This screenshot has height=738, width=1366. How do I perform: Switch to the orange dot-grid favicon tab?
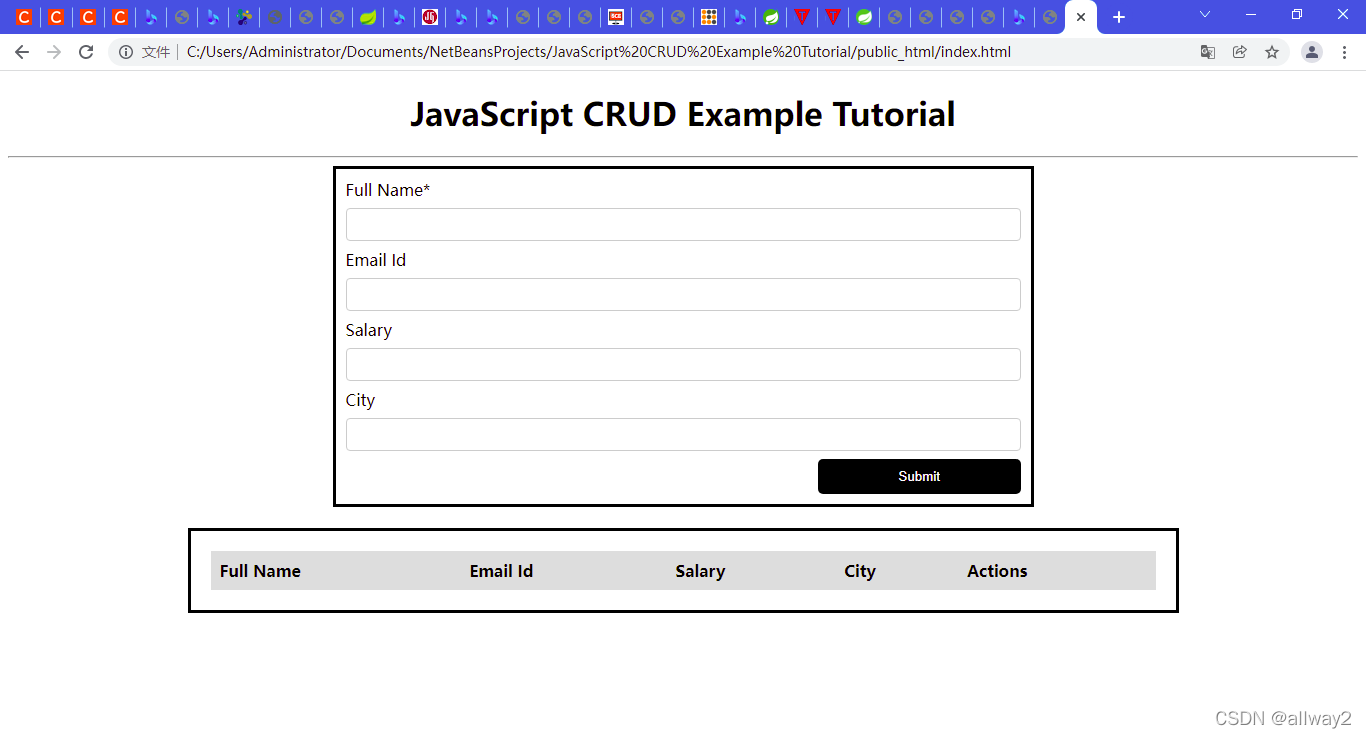pos(709,17)
